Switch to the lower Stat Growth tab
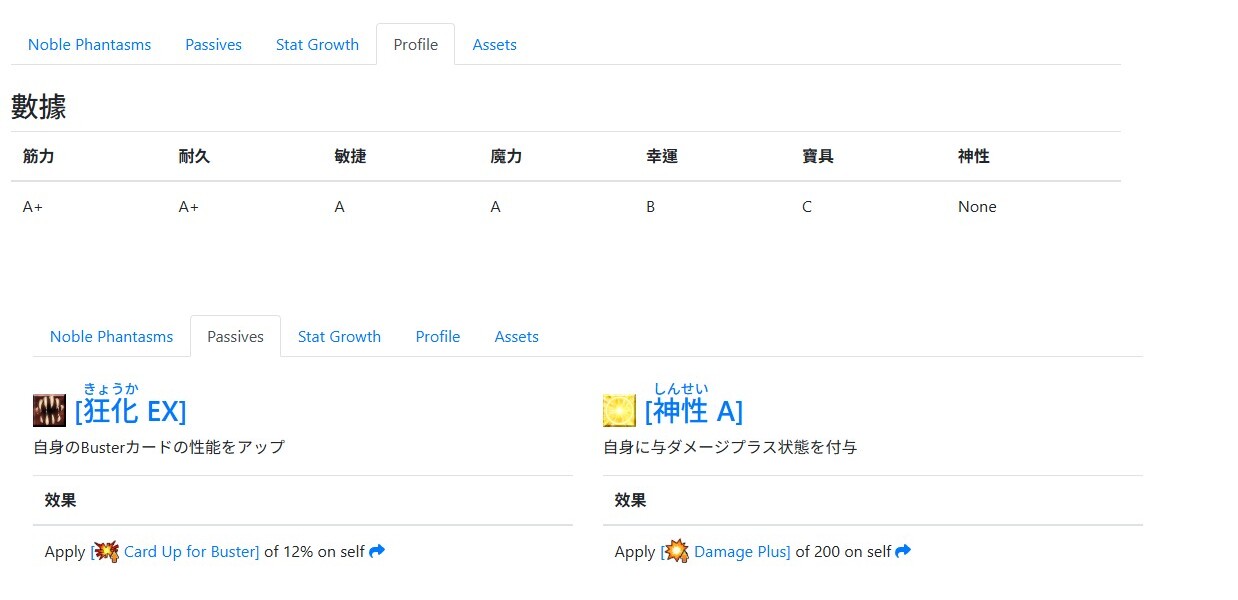The width and height of the screenshot is (1238, 600). coord(340,336)
